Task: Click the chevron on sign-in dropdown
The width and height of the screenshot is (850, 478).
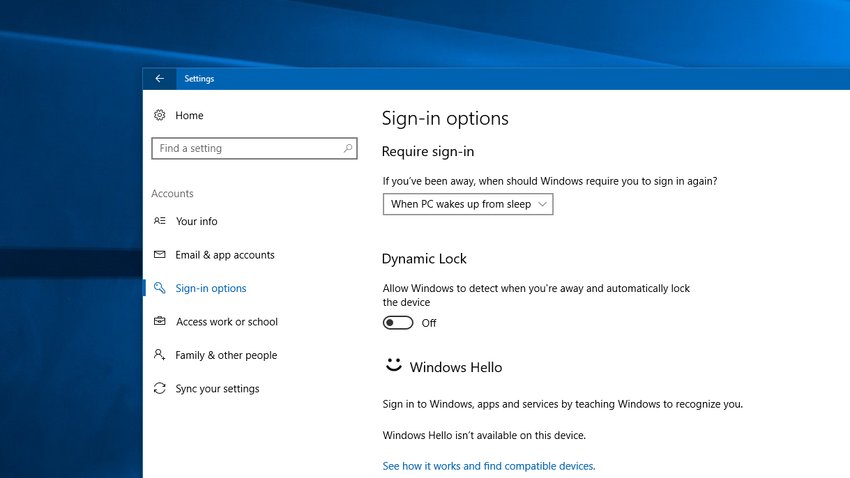Action: (542, 204)
